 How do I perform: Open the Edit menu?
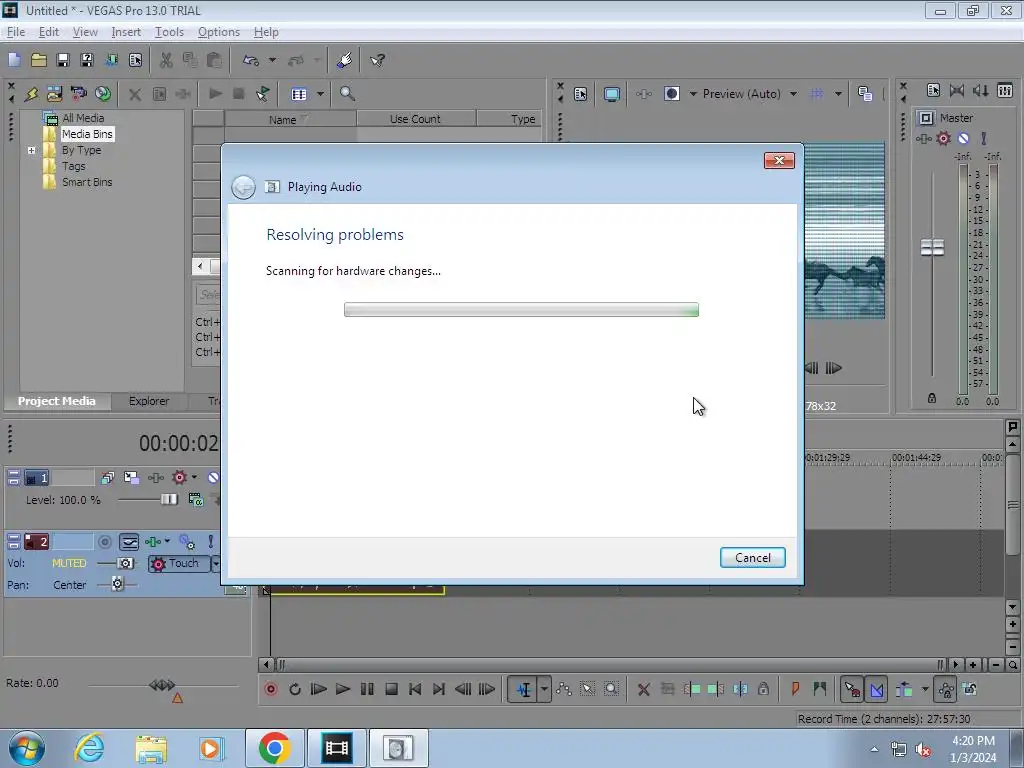click(49, 32)
